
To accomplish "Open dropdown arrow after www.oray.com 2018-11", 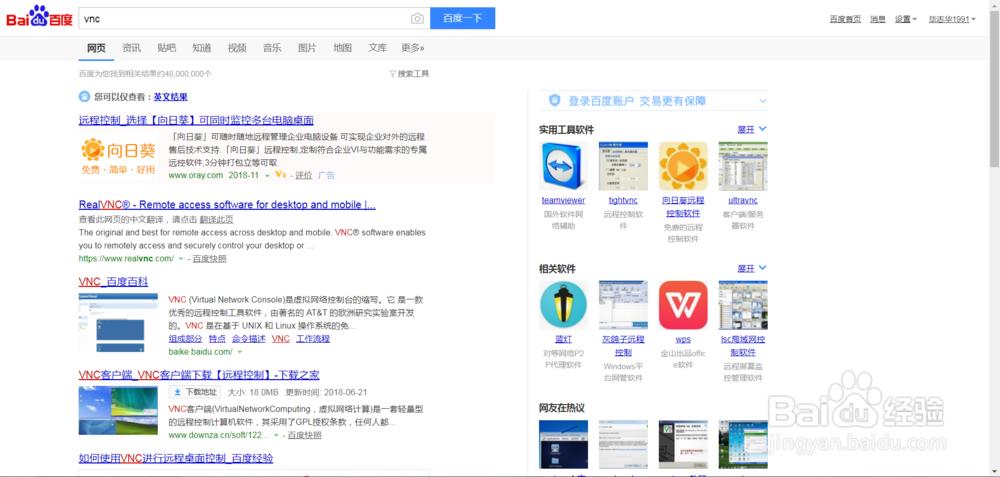I will (x=267, y=175).
